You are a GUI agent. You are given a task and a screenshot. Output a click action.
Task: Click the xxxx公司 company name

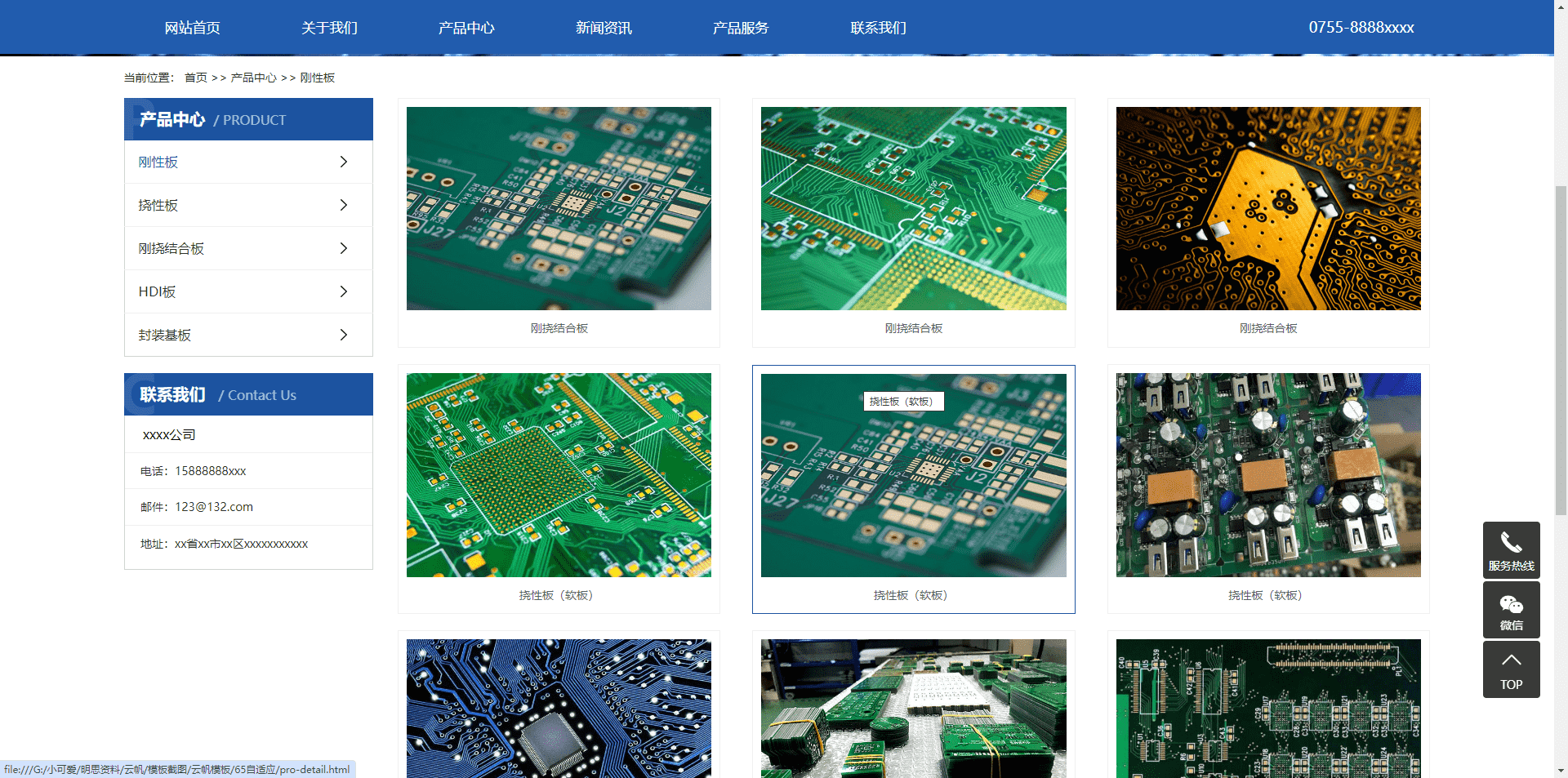pos(169,434)
